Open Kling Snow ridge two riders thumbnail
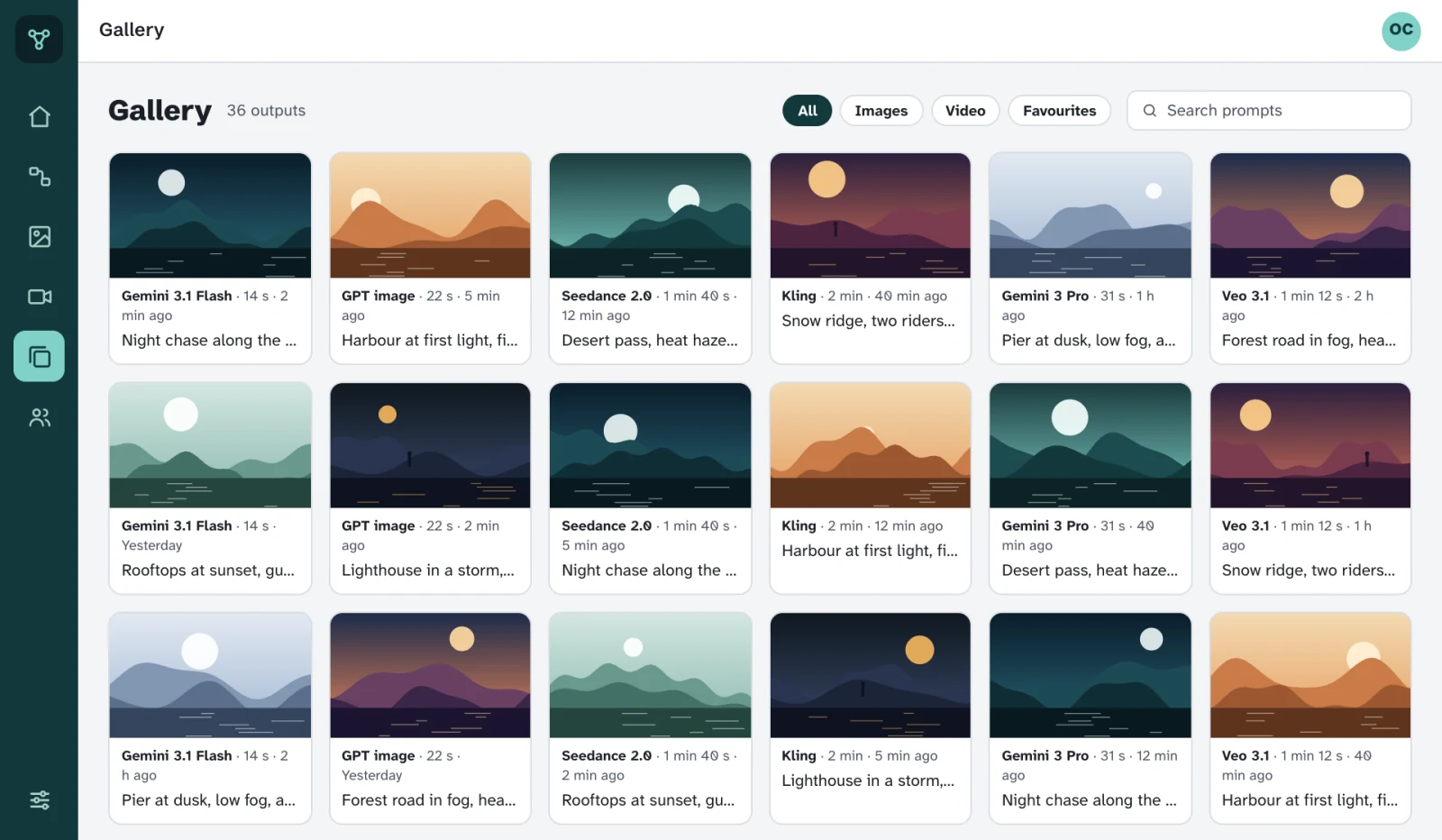 [x=870, y=215]
